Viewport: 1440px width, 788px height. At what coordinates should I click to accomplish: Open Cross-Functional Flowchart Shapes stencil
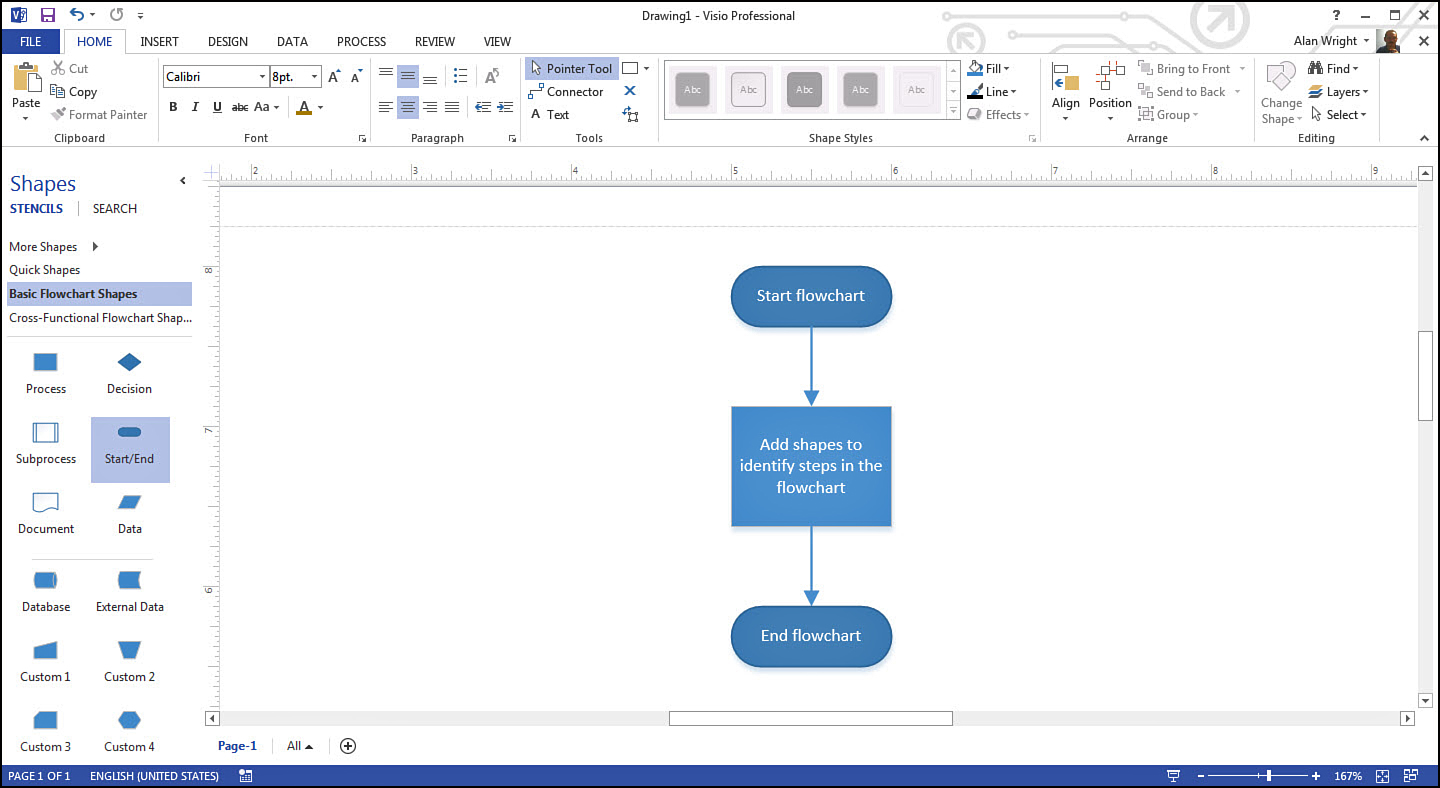pos(100,318)
